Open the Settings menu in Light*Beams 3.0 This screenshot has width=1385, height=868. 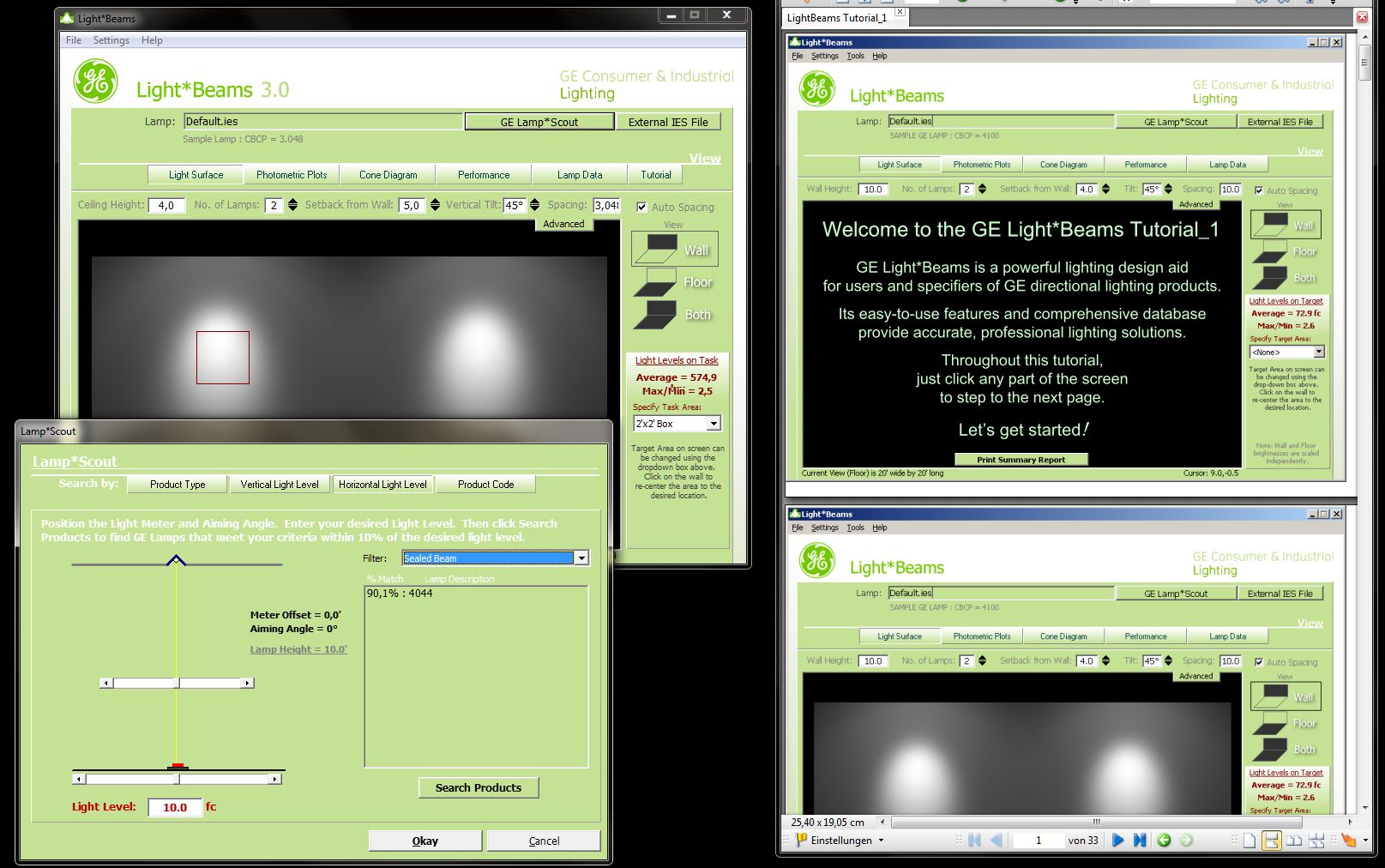point(111,40)
